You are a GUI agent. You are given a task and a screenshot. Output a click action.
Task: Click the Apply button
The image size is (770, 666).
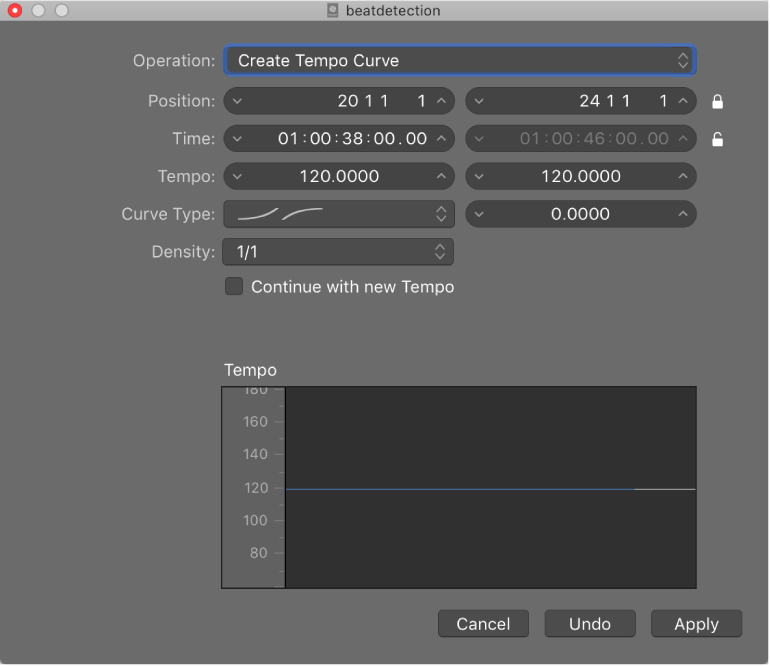click(696, 624)
